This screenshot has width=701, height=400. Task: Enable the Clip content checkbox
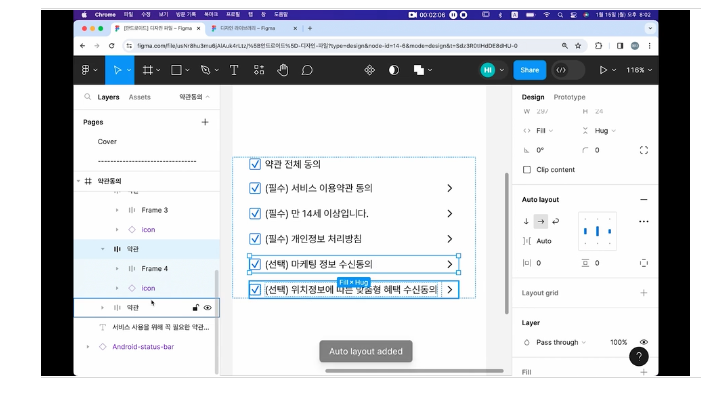527,169
